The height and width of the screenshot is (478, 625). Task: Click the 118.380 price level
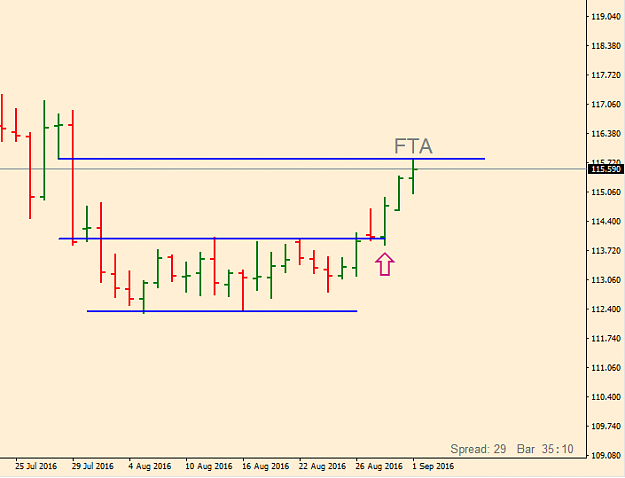(606, 46)
